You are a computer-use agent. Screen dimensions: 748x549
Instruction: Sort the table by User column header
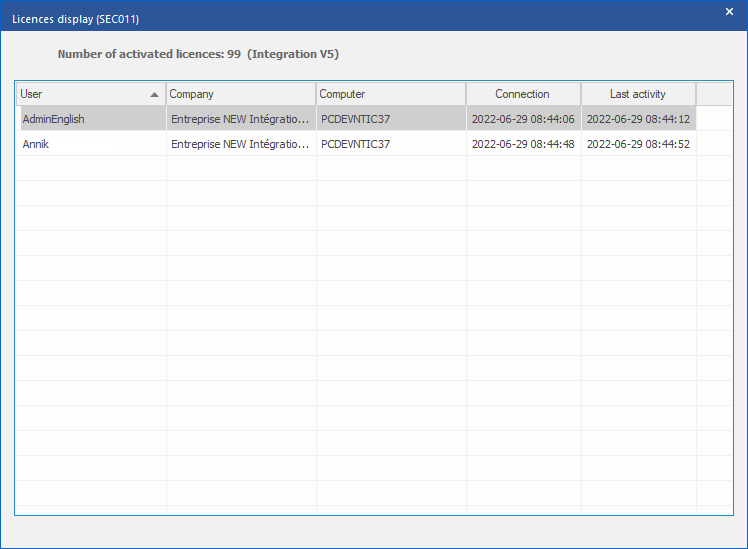(x=80, y=94)
